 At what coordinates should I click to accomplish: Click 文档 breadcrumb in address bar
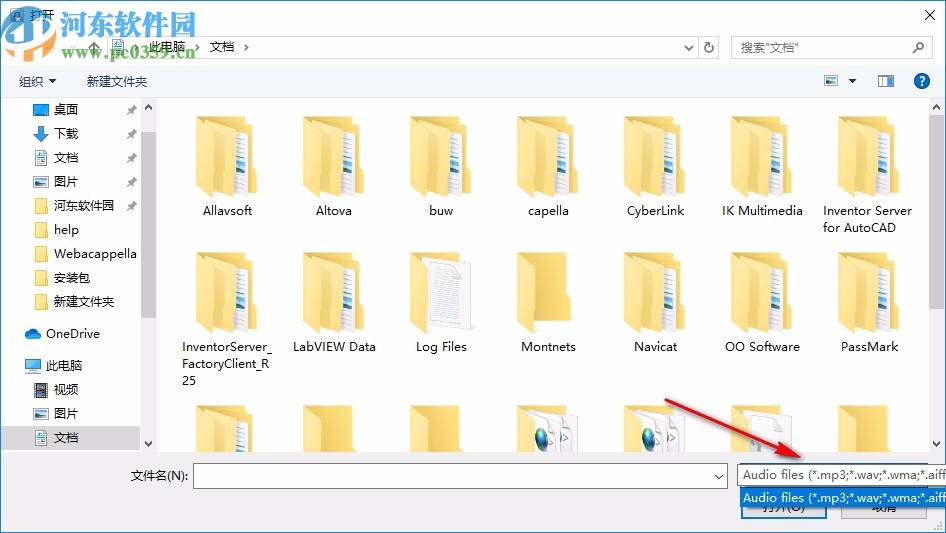221,47
